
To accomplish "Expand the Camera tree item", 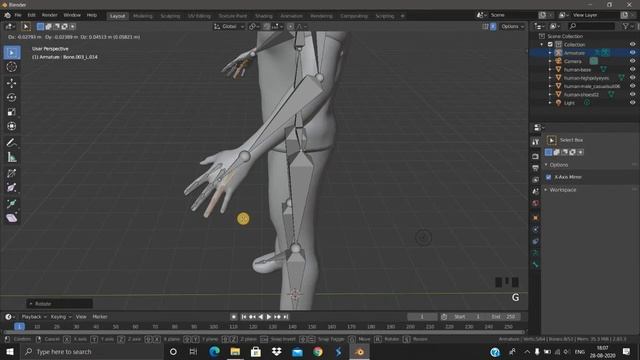I will pos(550,61).
